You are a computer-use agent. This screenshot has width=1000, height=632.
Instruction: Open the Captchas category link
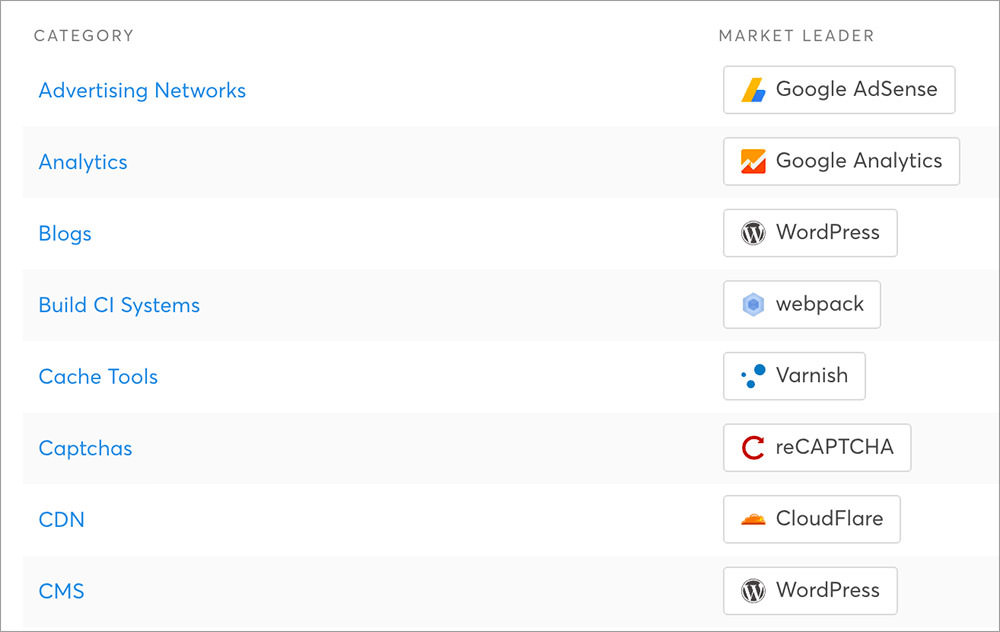point(85,448)
